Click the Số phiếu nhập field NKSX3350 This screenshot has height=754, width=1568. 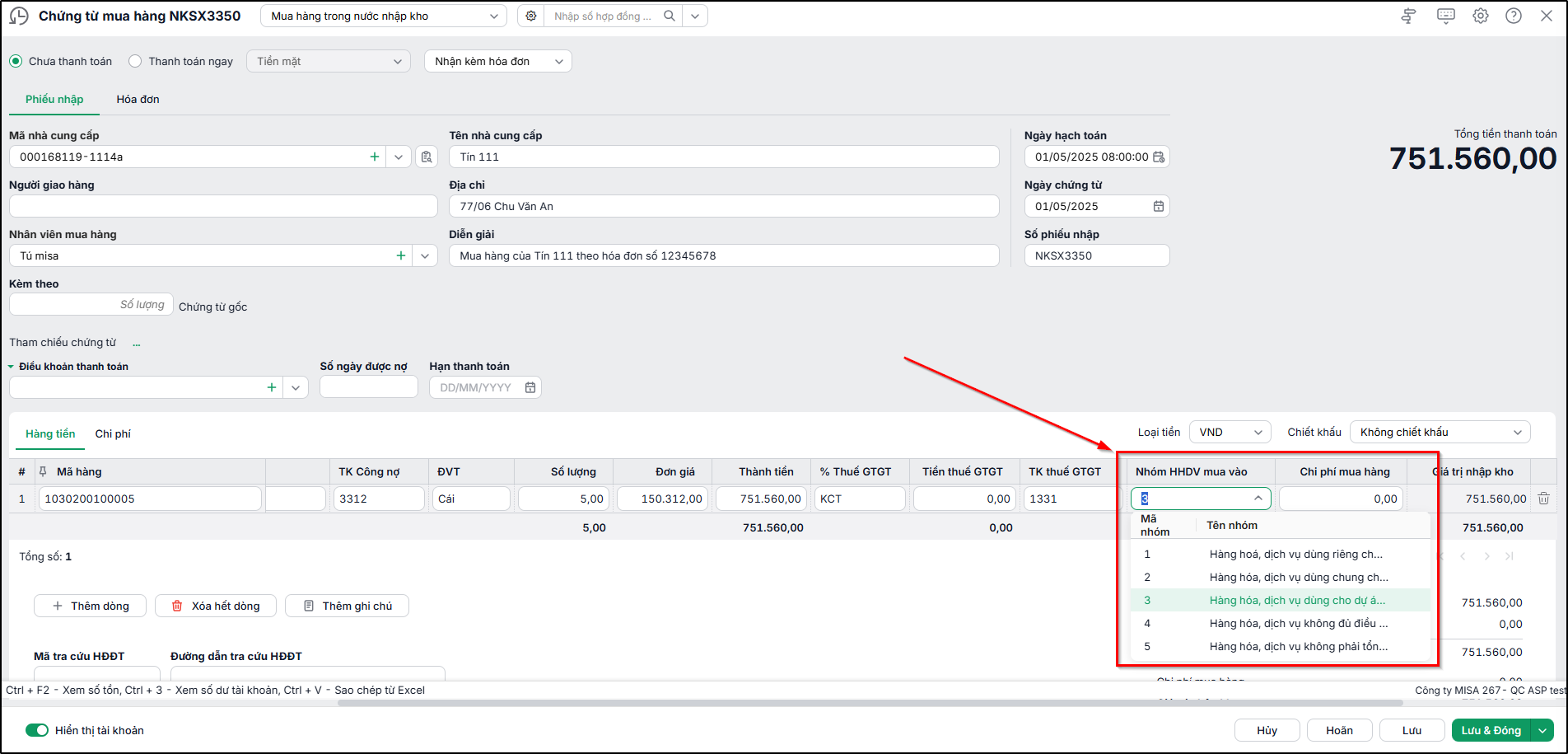[x=1097, y=255]
